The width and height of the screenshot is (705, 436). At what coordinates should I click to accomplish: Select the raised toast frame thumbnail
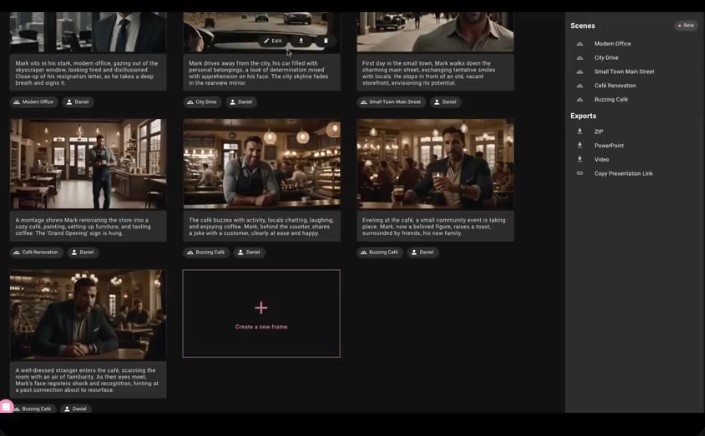point(435,164)
